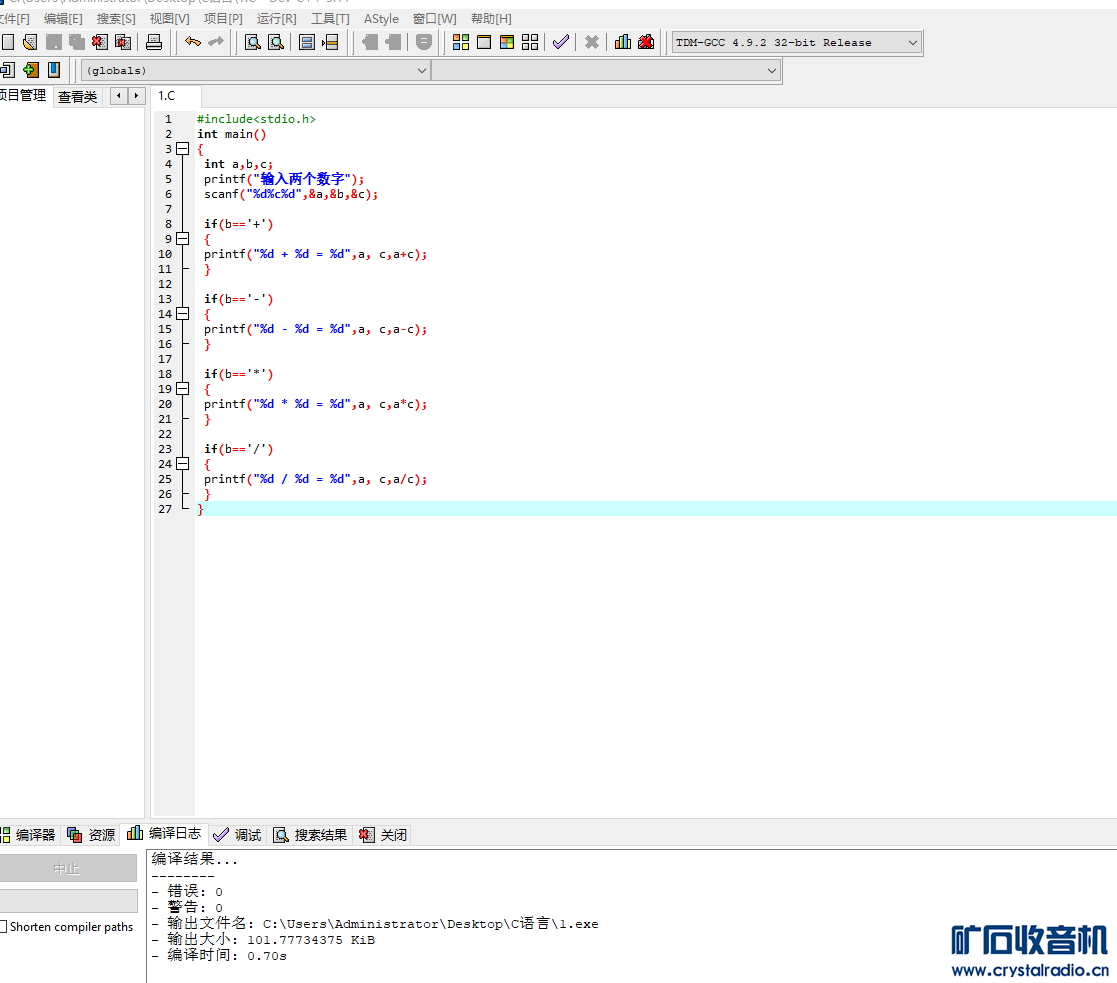Viewport: 1117px width, 983px height.
Task: Click the Find magnifier toolbar icon
Action: (x=253, y=42)
